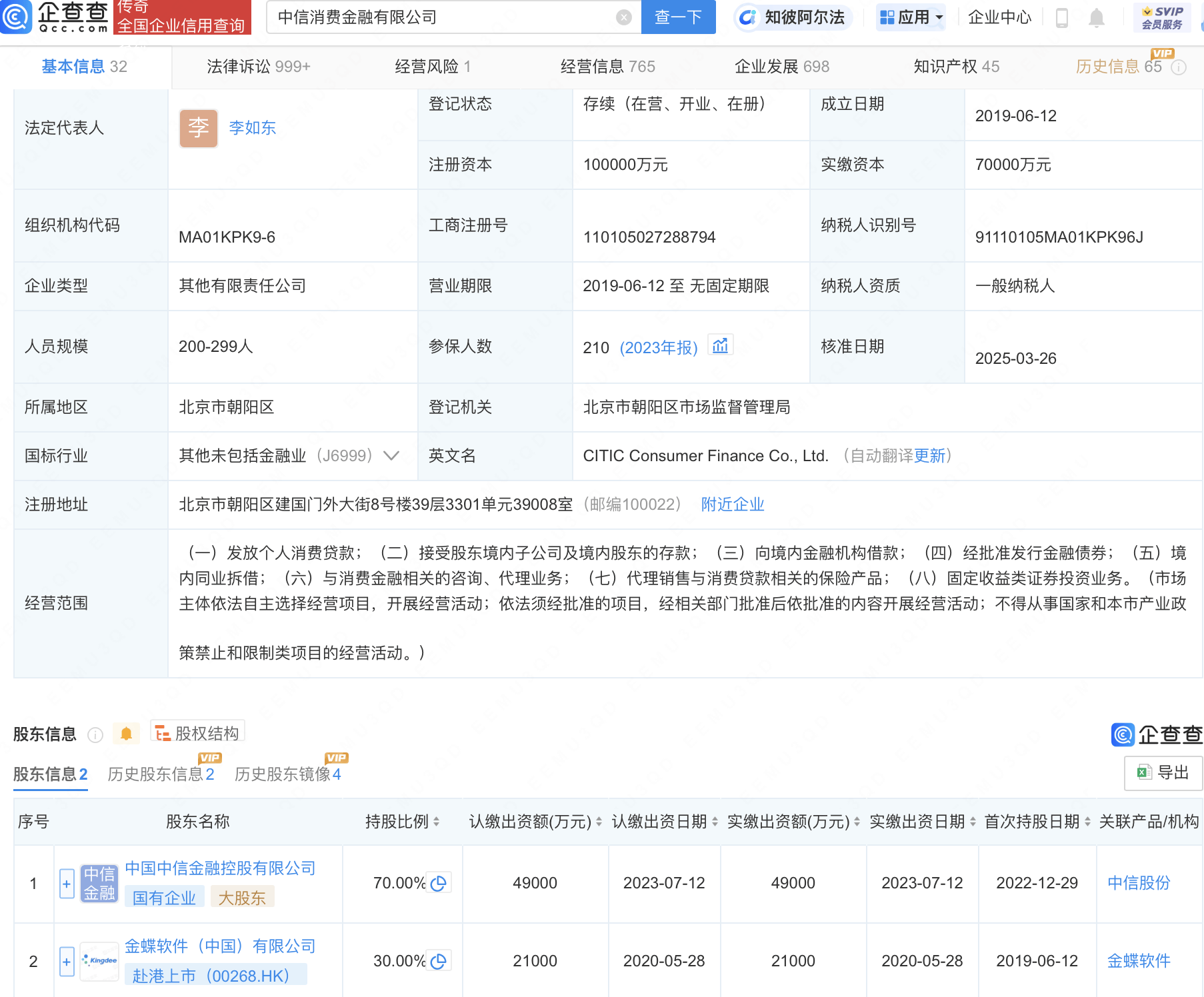Switch to the 历史信息 VIP tab
This screenshot has height=997, width=1204.
1119,67
